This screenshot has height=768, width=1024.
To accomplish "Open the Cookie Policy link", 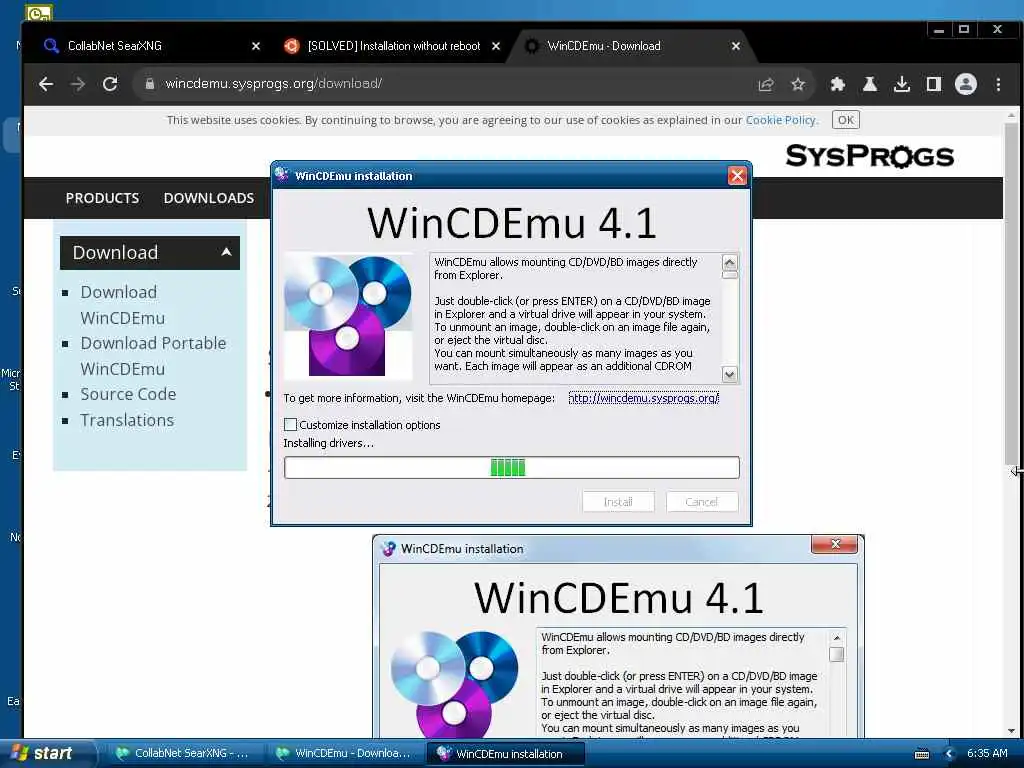I will [780, 120].
